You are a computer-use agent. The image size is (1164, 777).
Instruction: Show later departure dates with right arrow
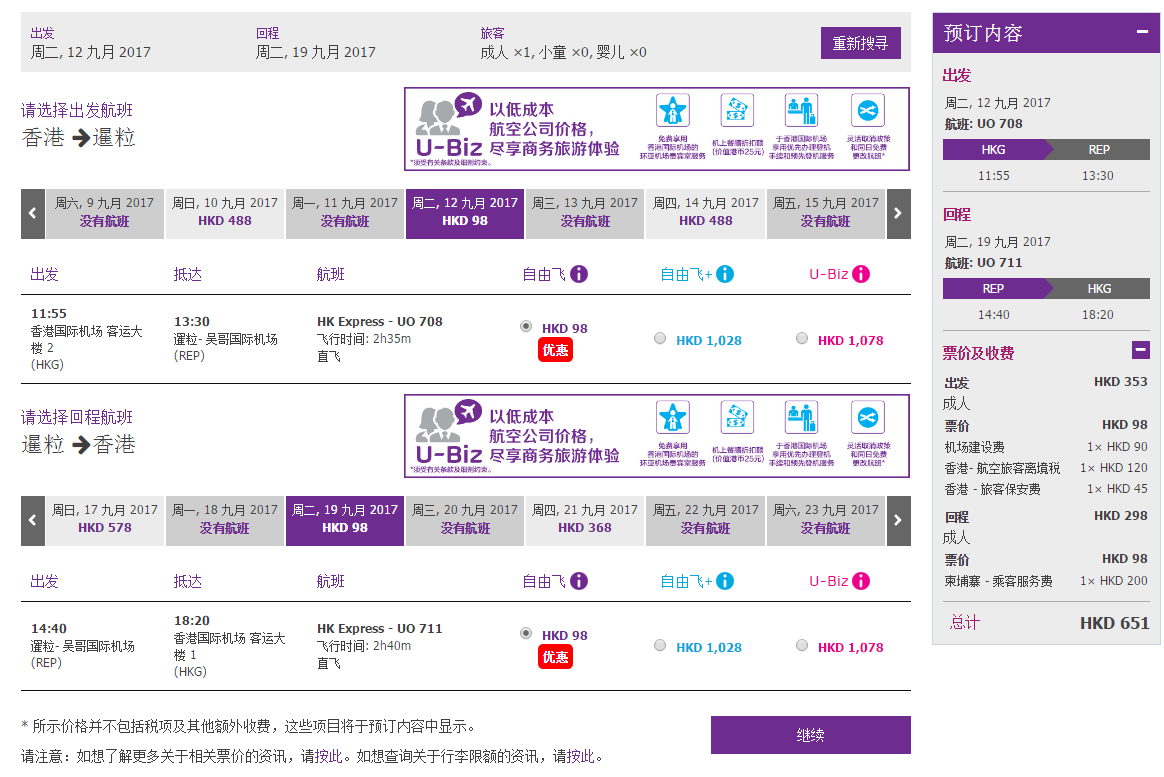[x=898, y=214]
